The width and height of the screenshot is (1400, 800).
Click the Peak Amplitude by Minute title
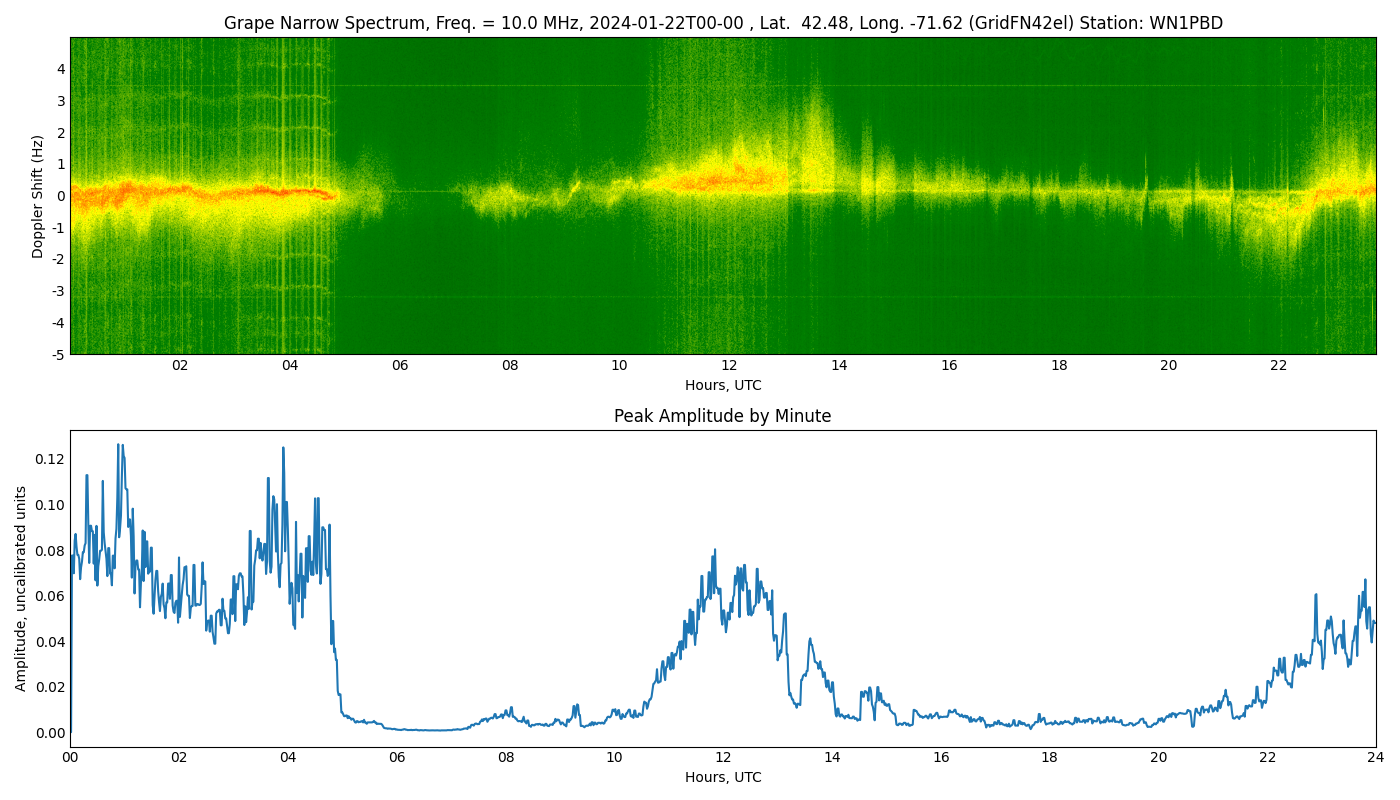click(x=722, y=416)
